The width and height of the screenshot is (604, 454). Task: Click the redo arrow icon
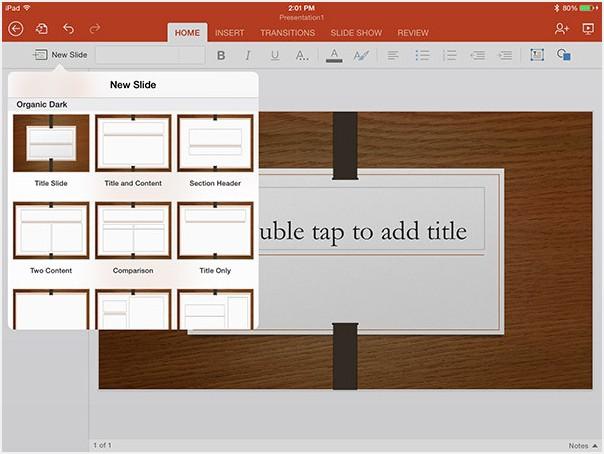(x=95, y=30)
